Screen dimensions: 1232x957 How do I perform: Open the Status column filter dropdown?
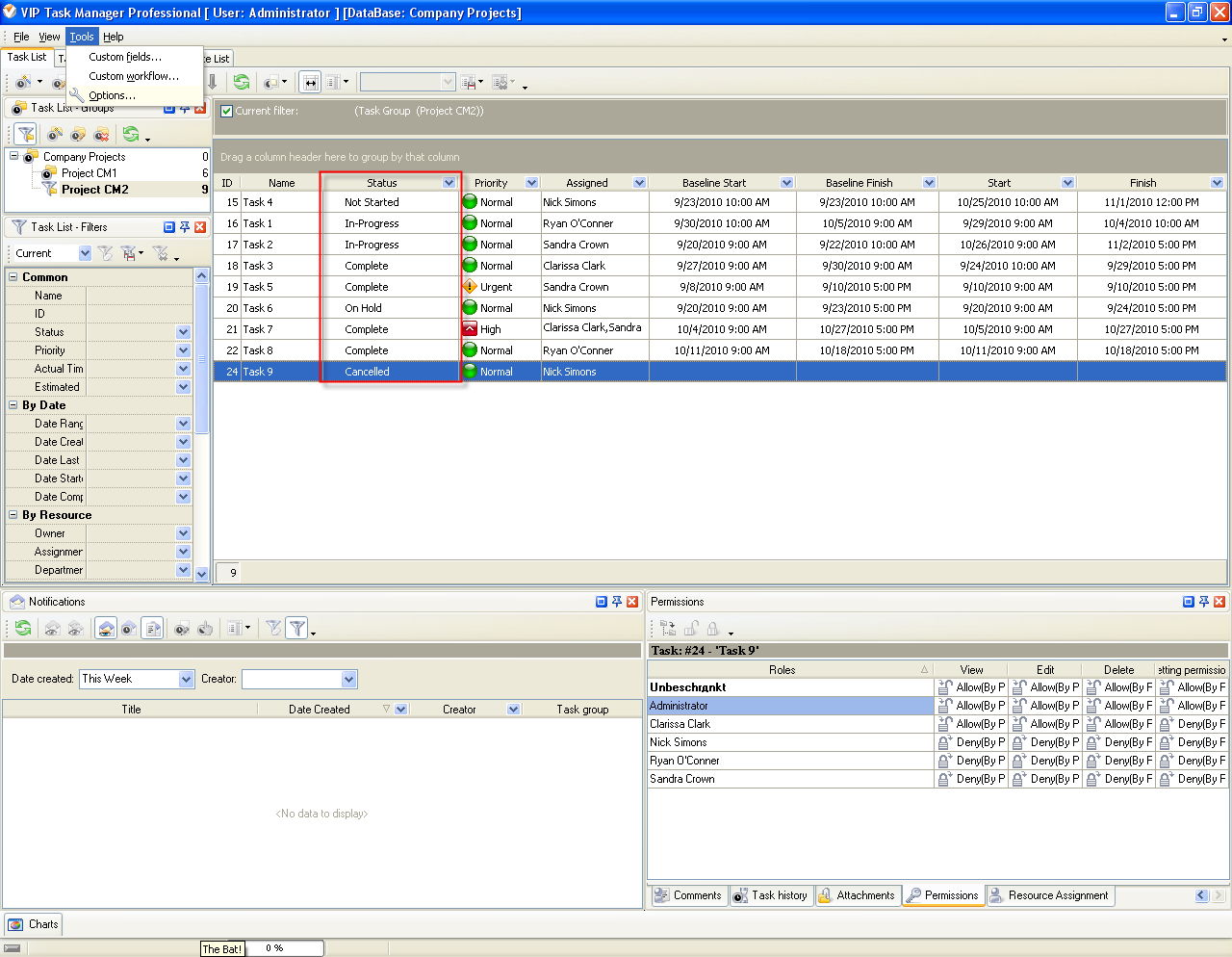point(449,183)
